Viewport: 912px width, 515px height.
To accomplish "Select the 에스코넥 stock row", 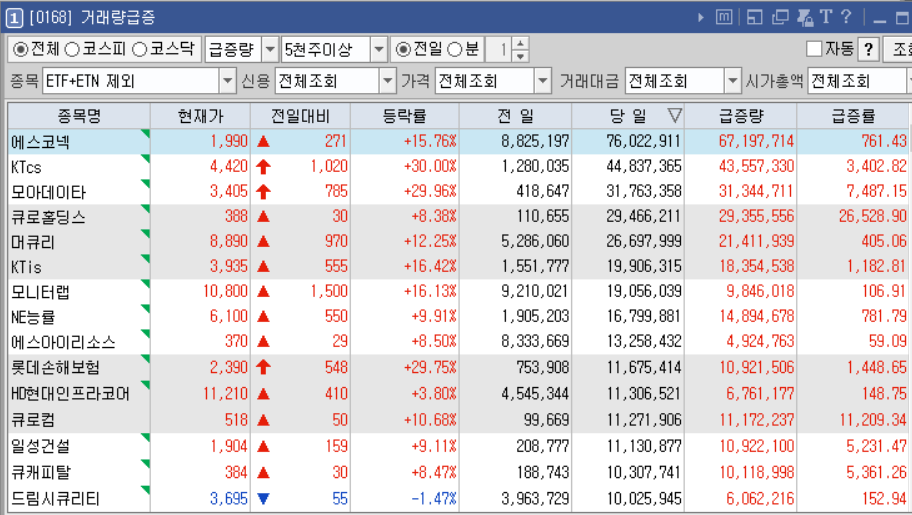I will [x=458, y=141].
